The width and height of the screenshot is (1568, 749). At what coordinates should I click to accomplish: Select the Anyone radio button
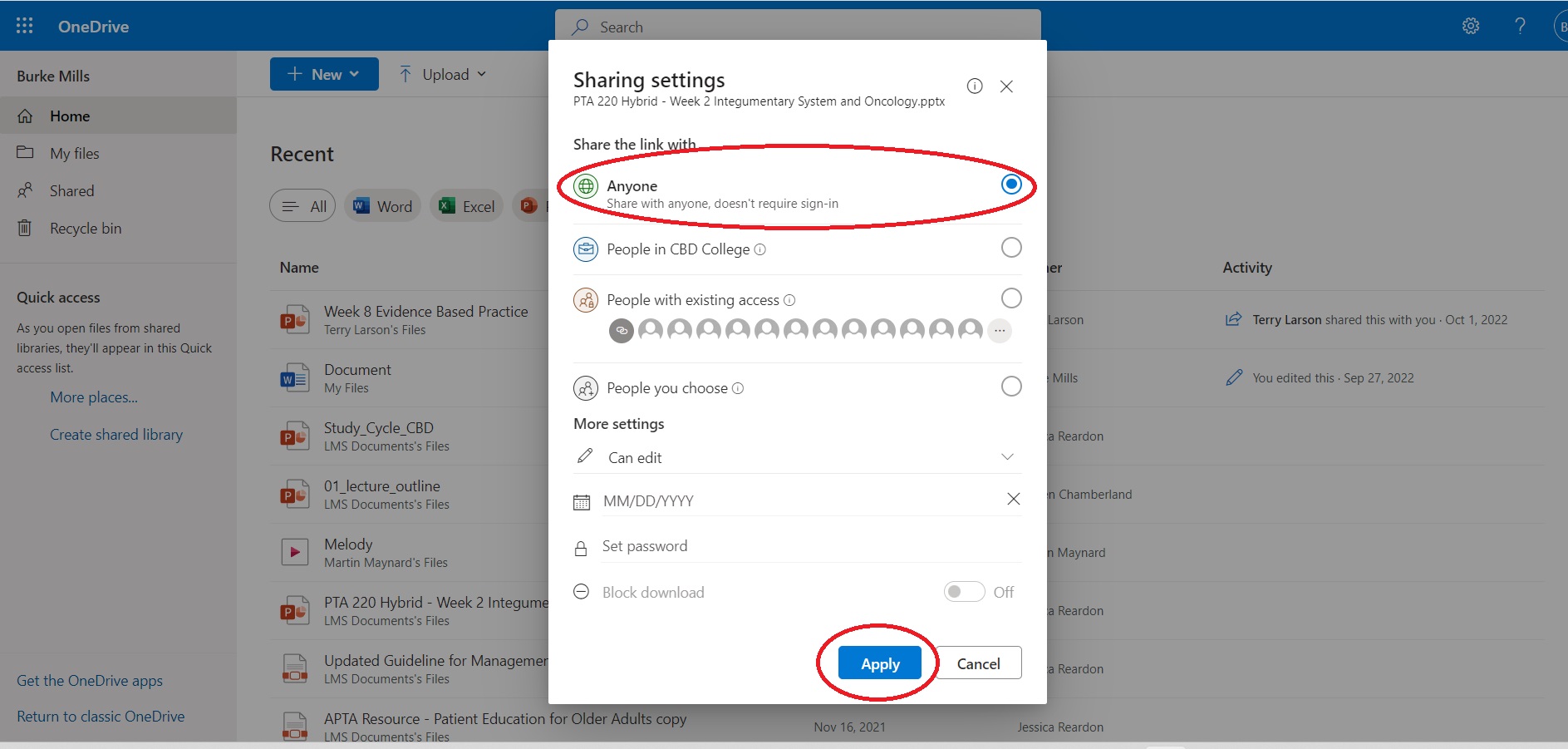[1010, 185]
